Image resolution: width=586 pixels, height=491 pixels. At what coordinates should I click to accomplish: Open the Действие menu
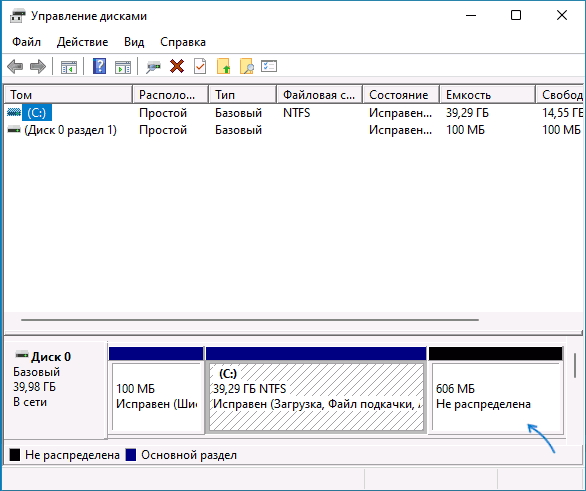[x=83, y=42]
